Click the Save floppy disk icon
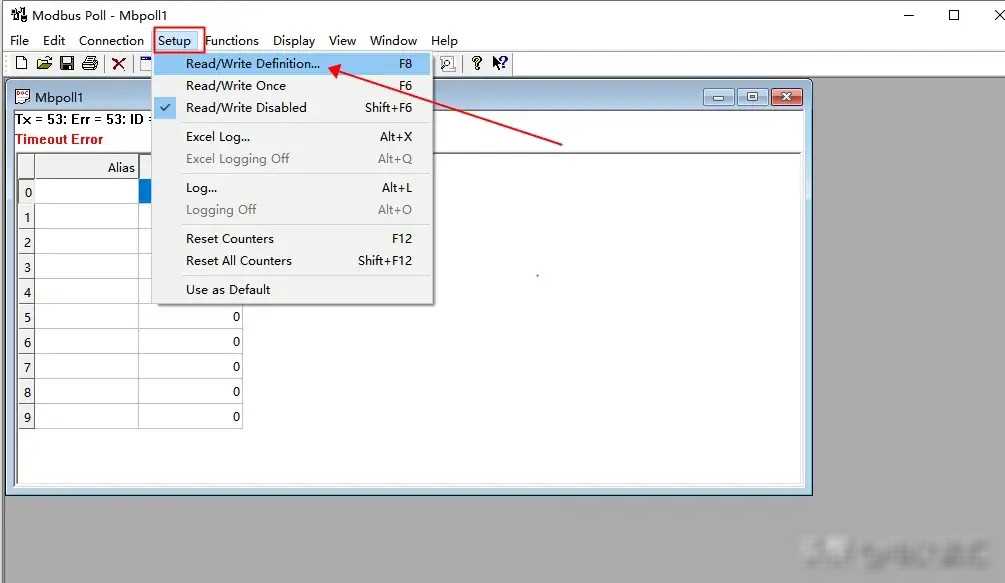 (67, 63)
